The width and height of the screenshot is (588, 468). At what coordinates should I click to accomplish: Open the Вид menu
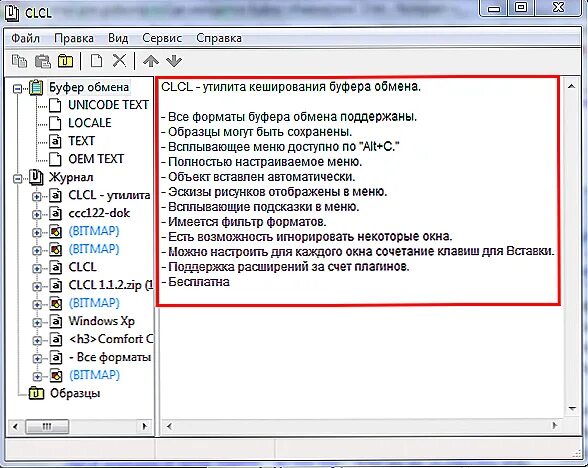tap(118, 38)
